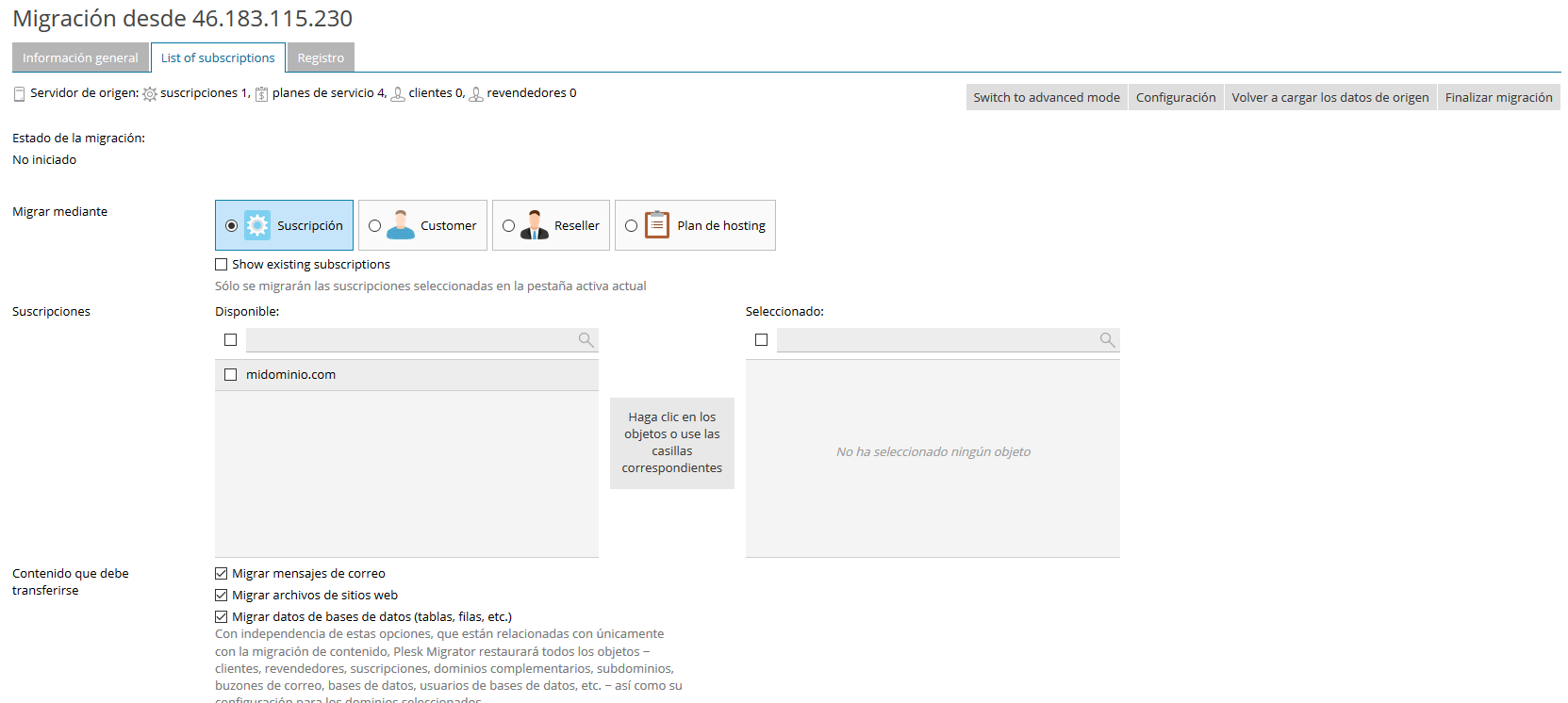Viewport: 1568px width, 703px height.
Task: Click the Plan de hosting clipboard icon
Action: coord(657,225)
